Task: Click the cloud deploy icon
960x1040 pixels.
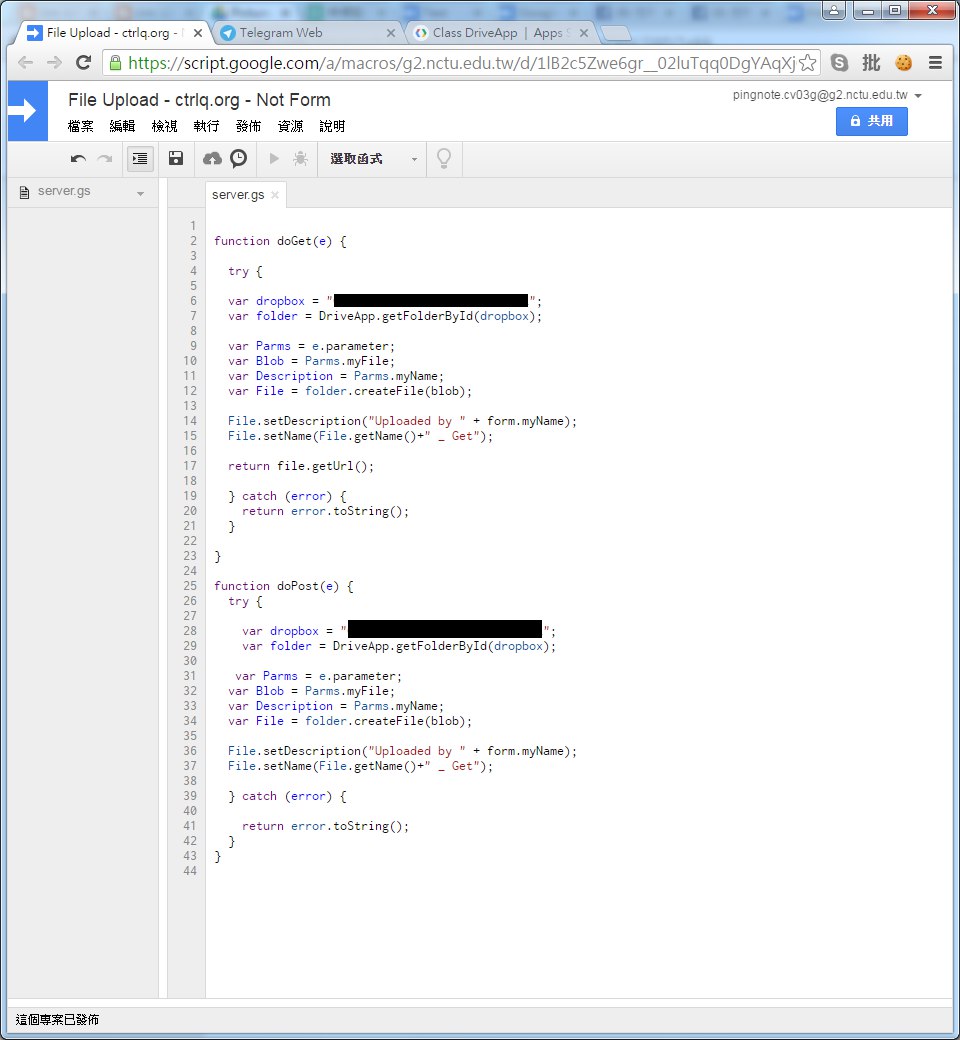Action: click(x=212, y=158)
